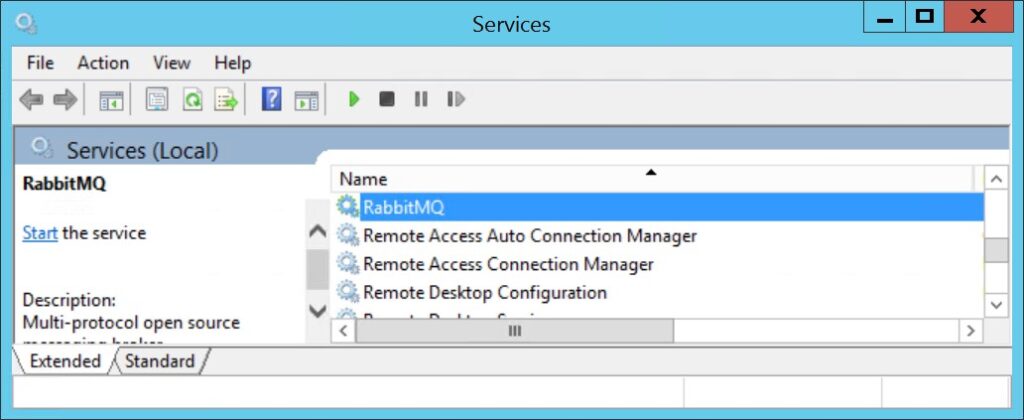This screenshot has width=1024, height=420.
Task: Toggle the Show/Hide Console Tree icon
Action: pos(111,100)
